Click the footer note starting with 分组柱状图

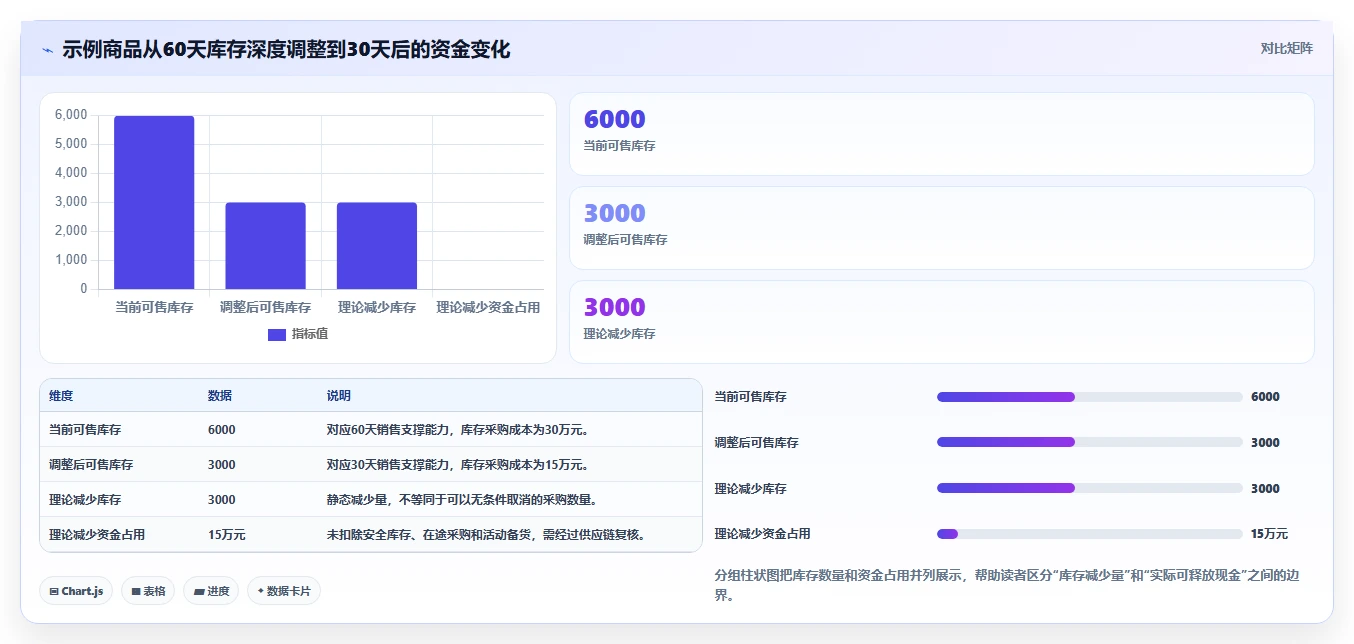pos(1006,585)
